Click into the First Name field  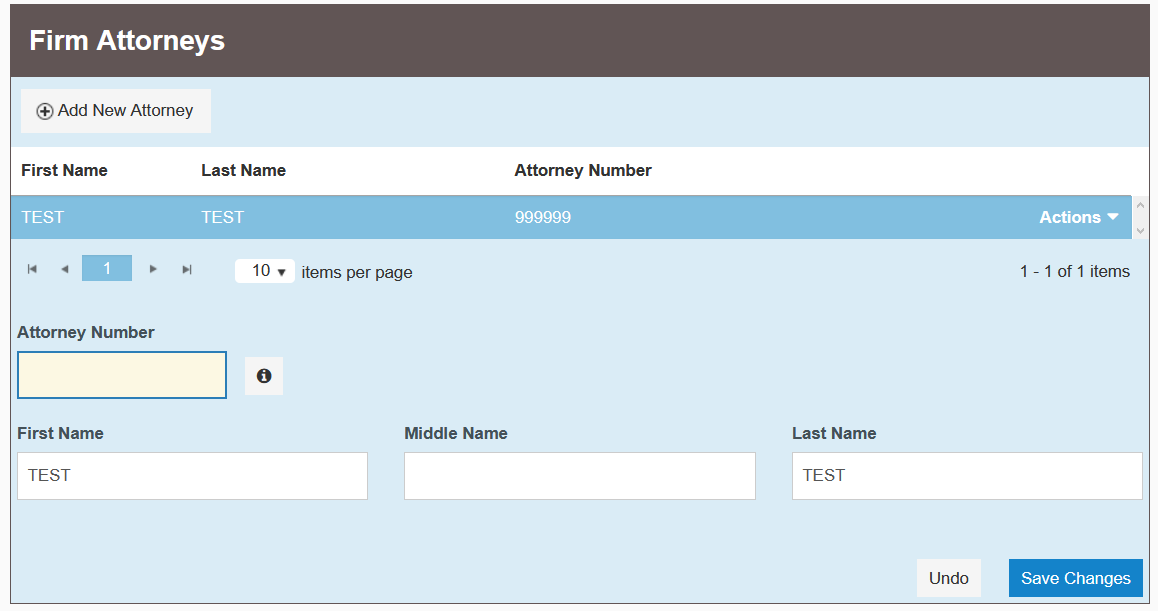(192, 476)
